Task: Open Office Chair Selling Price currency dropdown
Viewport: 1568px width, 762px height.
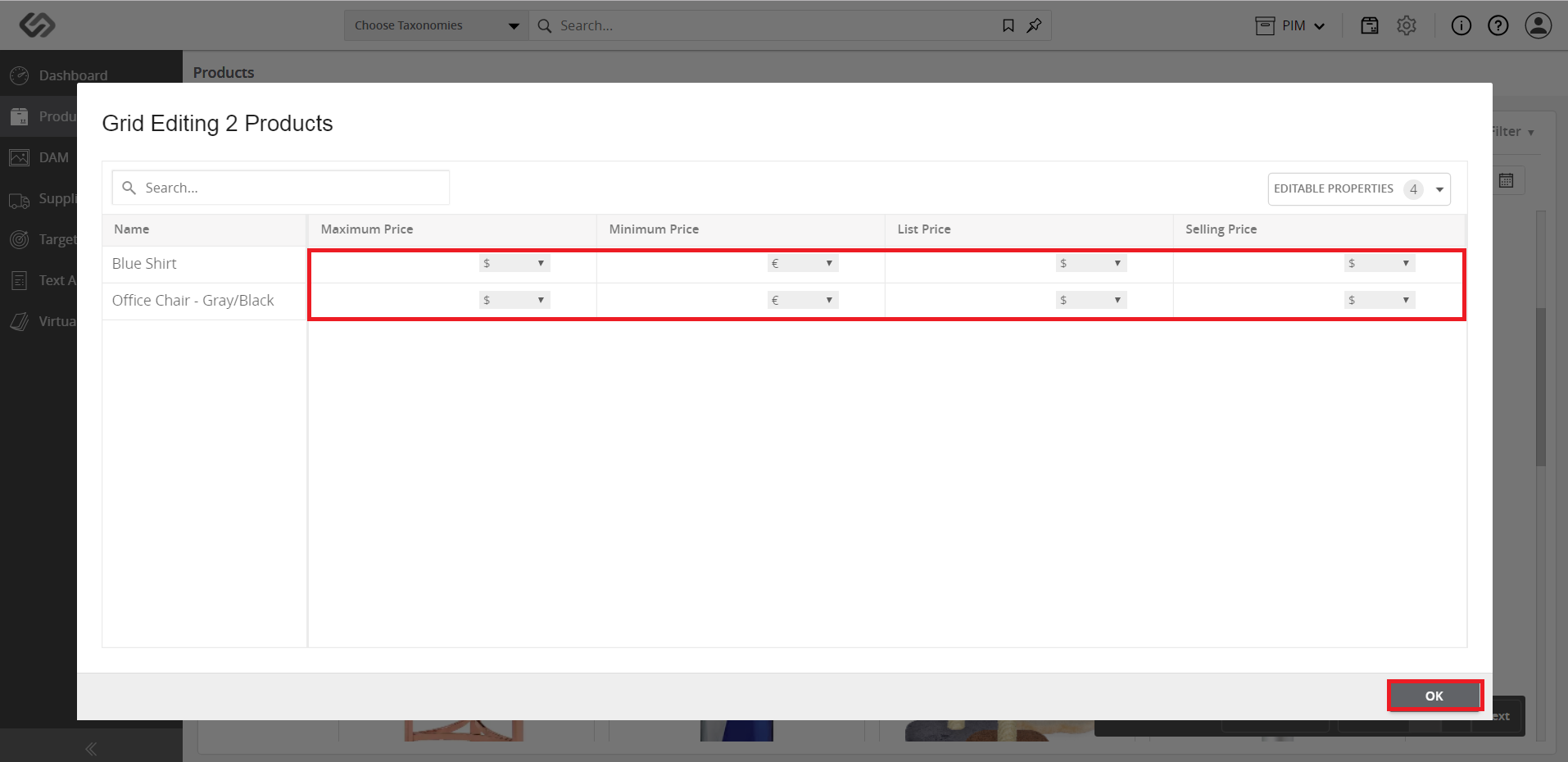Action: click(x=1379, y=300)
